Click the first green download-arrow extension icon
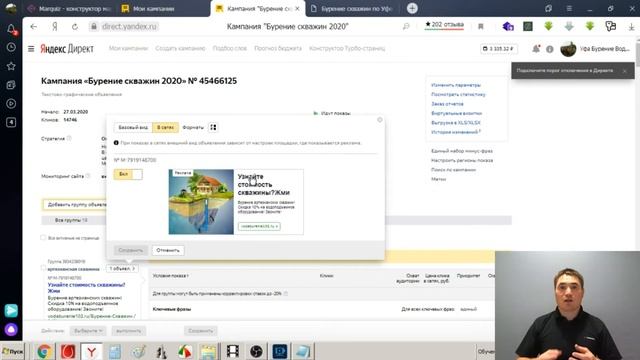The width and height of the screenshot is (640, 360). (x=548, y=27)
